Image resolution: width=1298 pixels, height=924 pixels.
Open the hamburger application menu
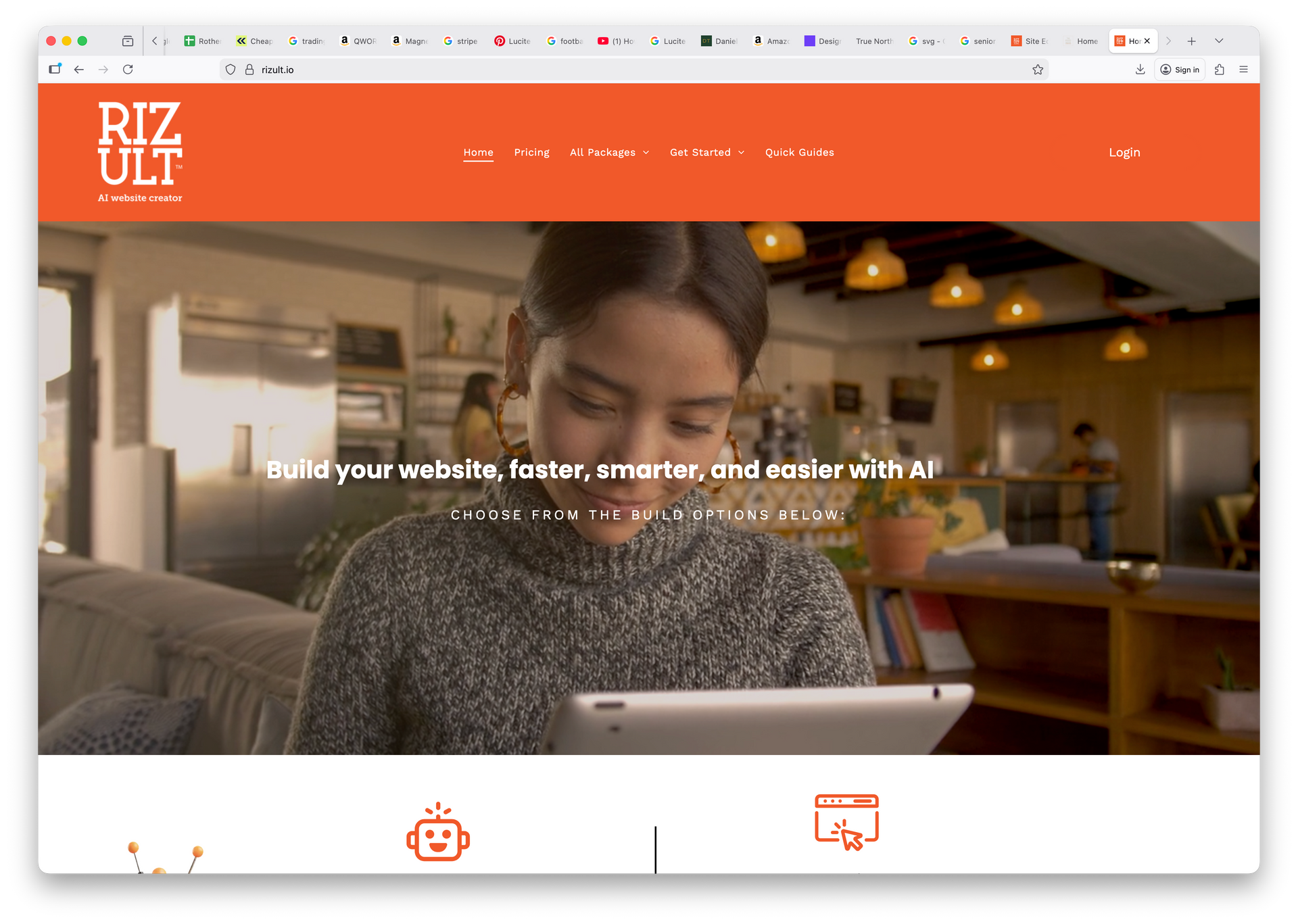pos(1243,69)
